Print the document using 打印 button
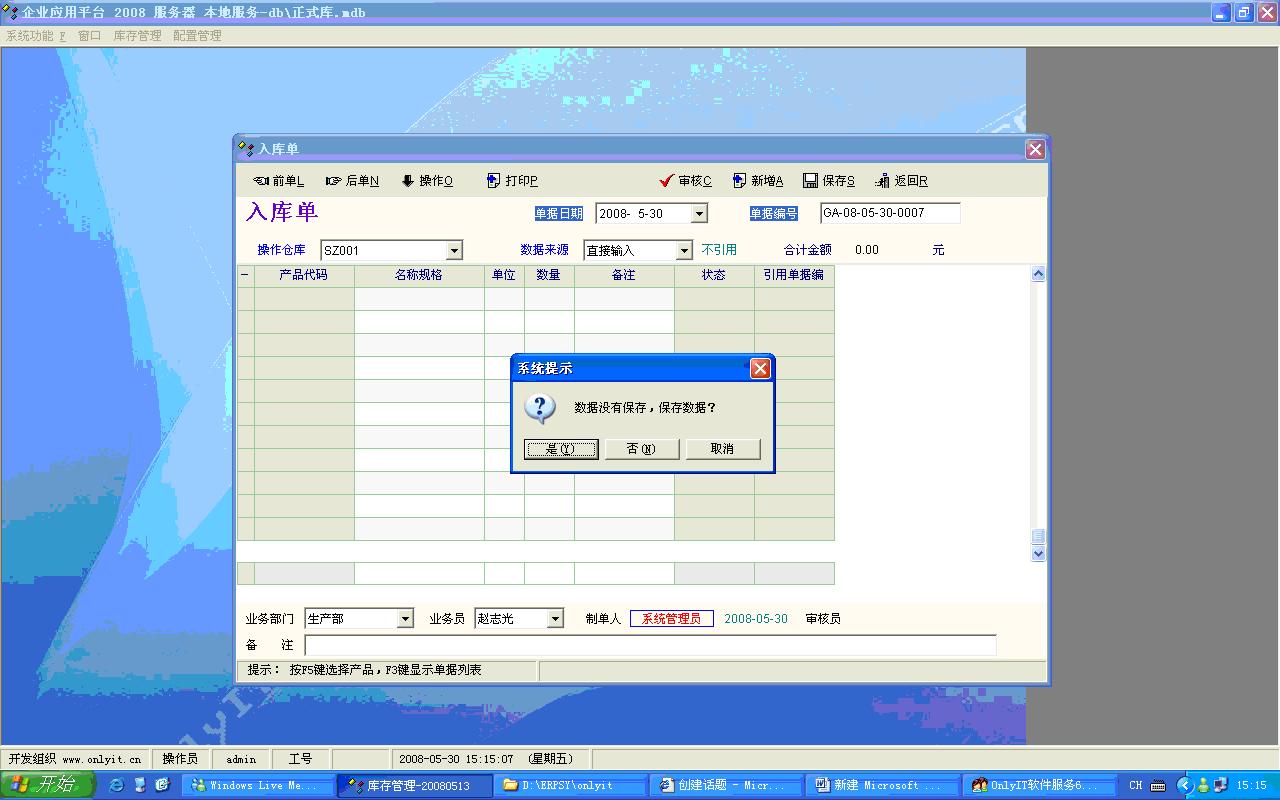1280x800 pixels. [494, 181]
